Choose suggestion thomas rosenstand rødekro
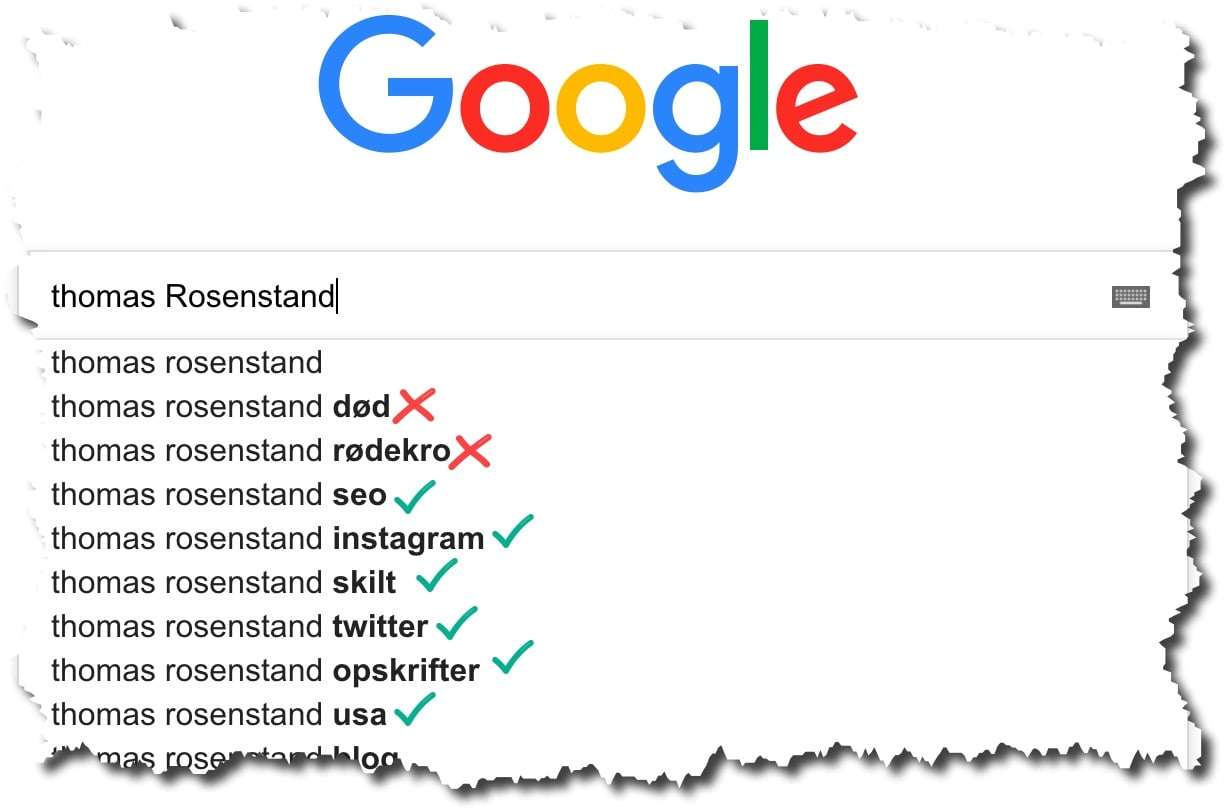 tap(251, 451)
